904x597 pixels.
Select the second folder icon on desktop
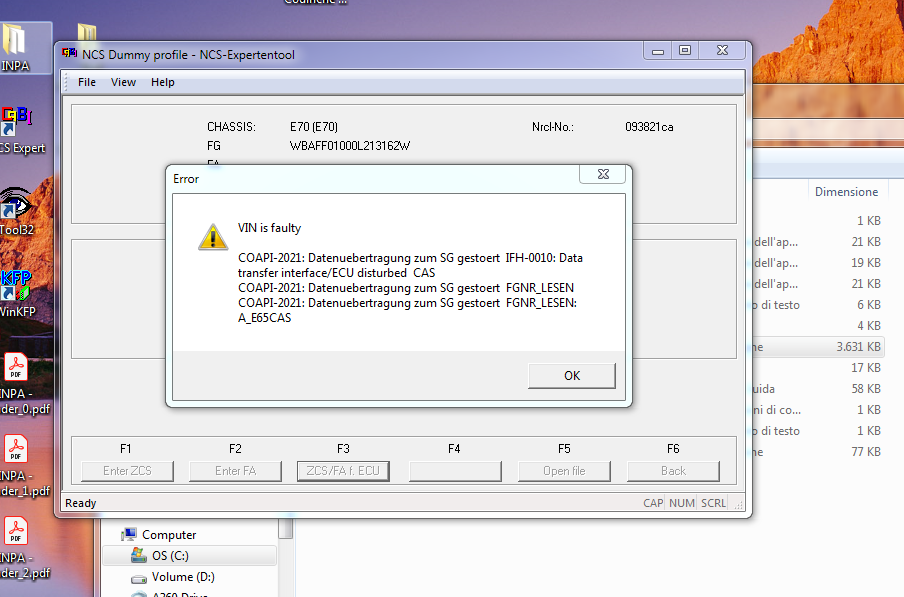(86, 32)
